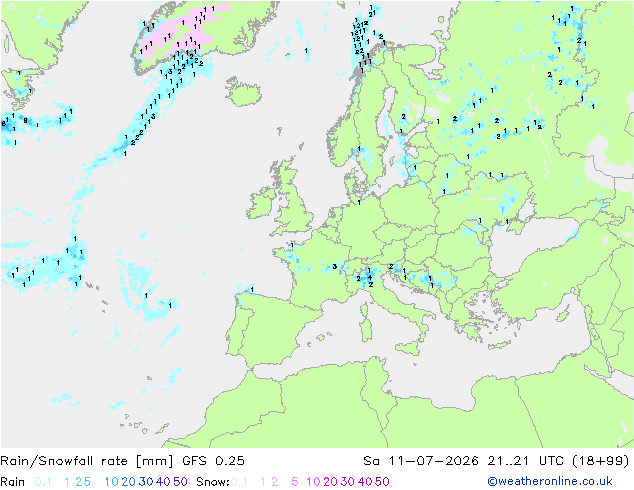The image size is (634, 490).
Task: Click the rain legend value 10
Action: [x=111, y=482]
